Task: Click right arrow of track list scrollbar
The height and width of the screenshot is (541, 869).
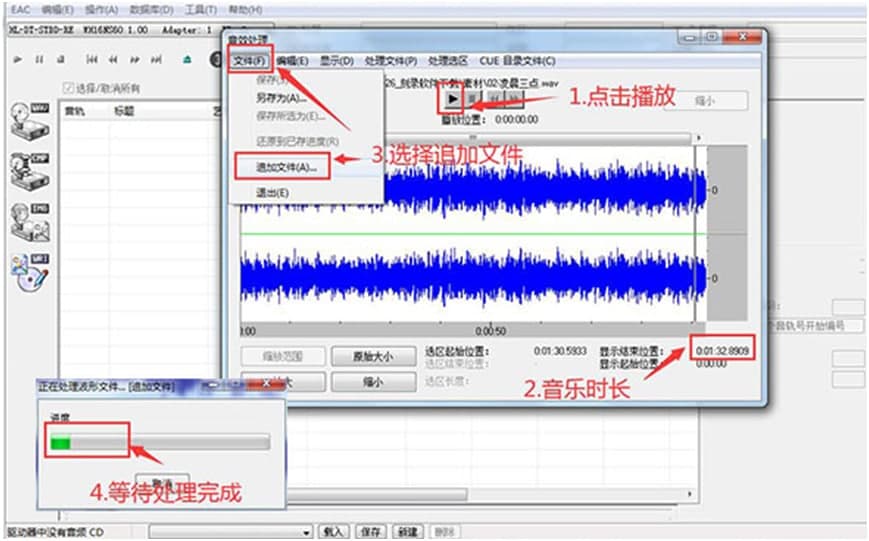Action: point(691,493)
